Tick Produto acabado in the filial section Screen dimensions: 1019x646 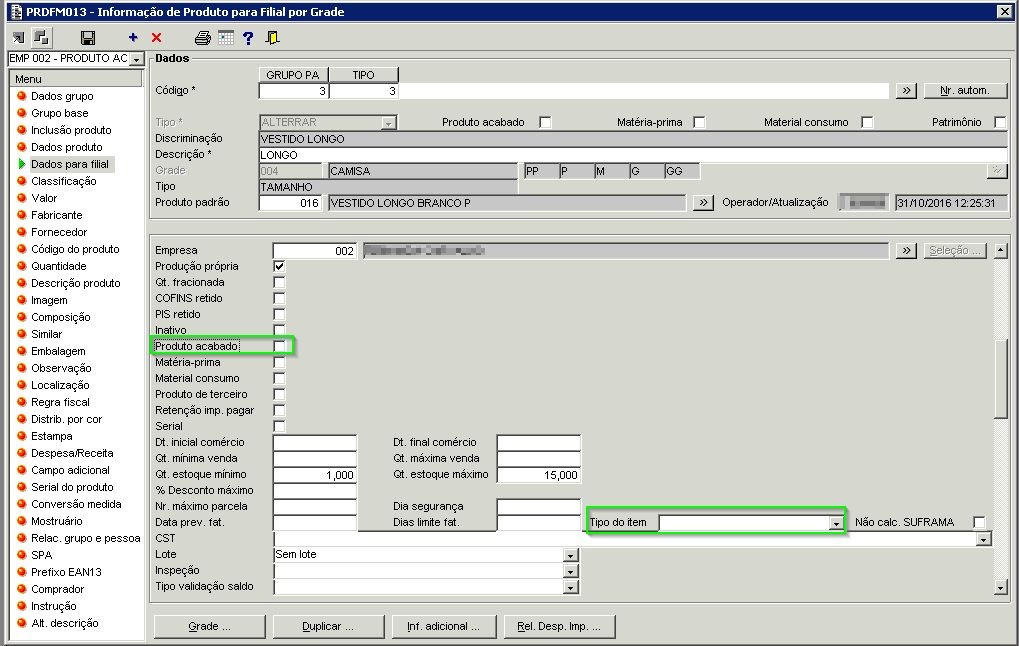279,346
